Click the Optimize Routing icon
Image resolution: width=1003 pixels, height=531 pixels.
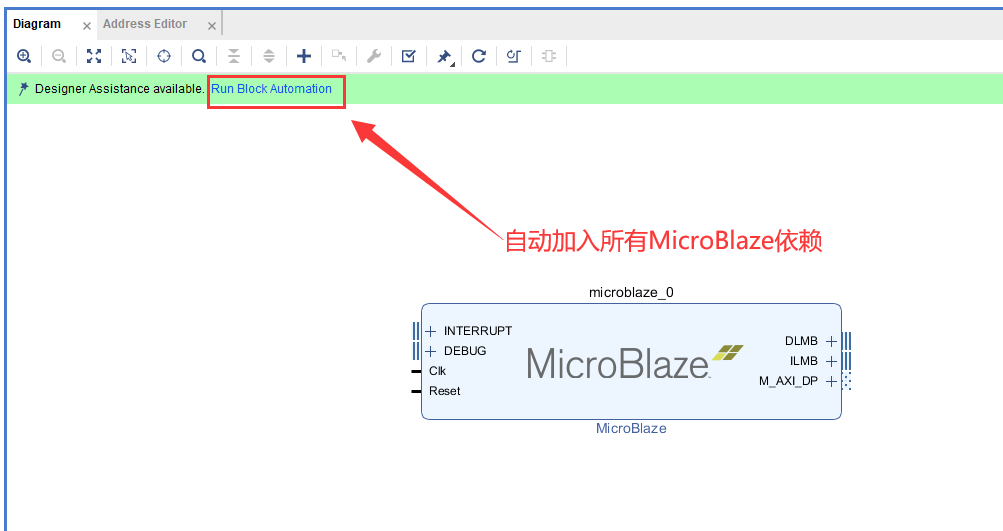pyautogui.click(x=514, y=56)
